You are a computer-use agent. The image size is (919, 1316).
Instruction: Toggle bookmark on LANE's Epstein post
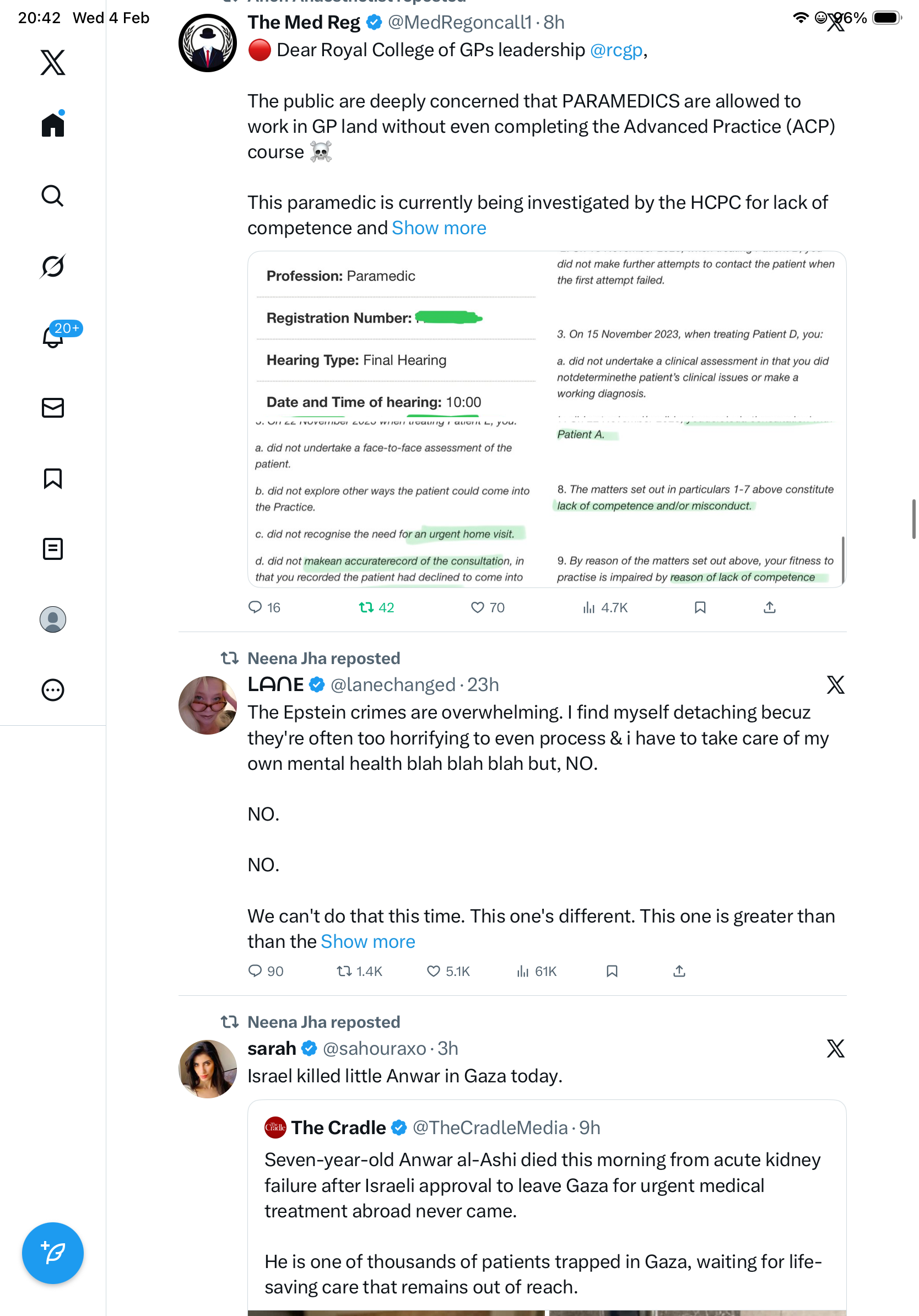(612, 972)
